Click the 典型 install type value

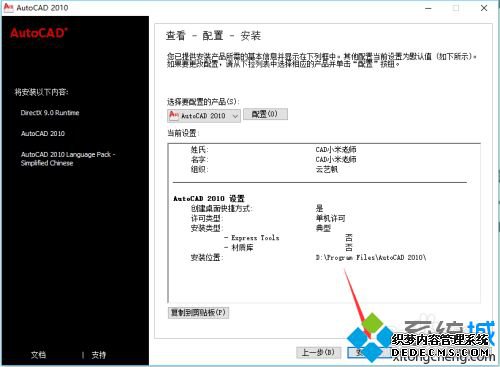point(323,228)
